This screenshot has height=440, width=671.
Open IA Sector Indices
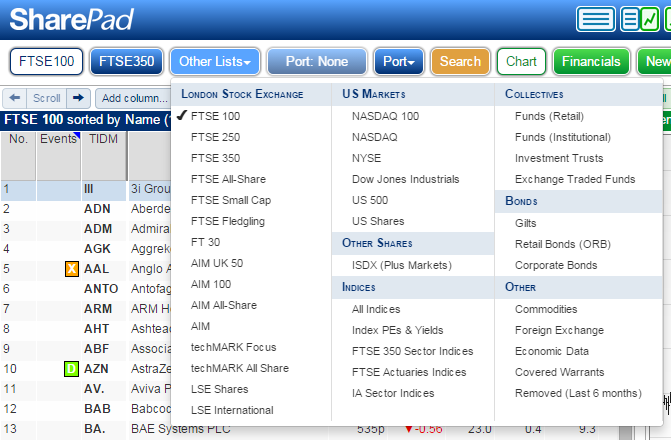coord(393,393)
